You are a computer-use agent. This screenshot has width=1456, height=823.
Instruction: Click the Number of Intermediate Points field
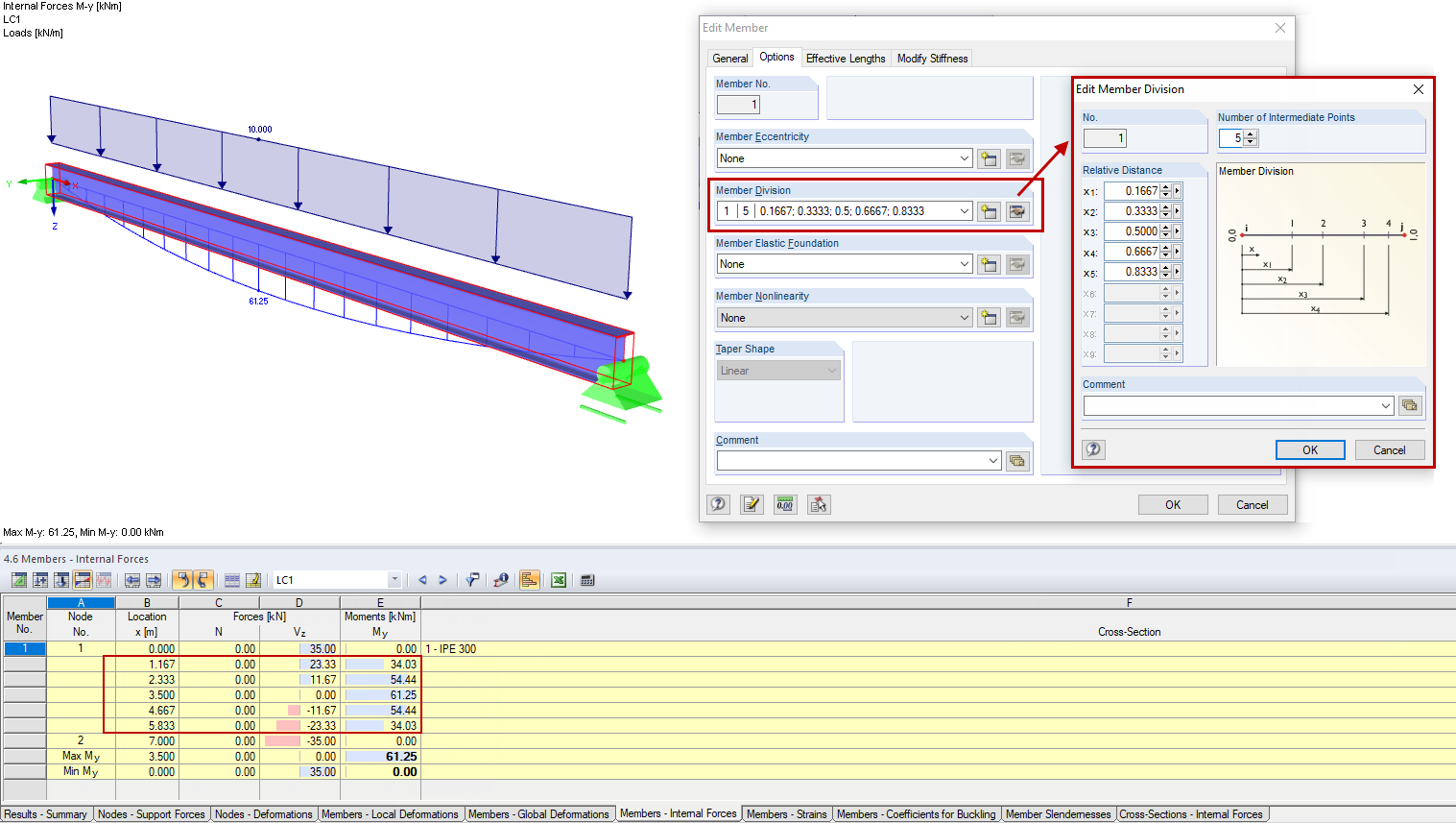pos(1231,138)
